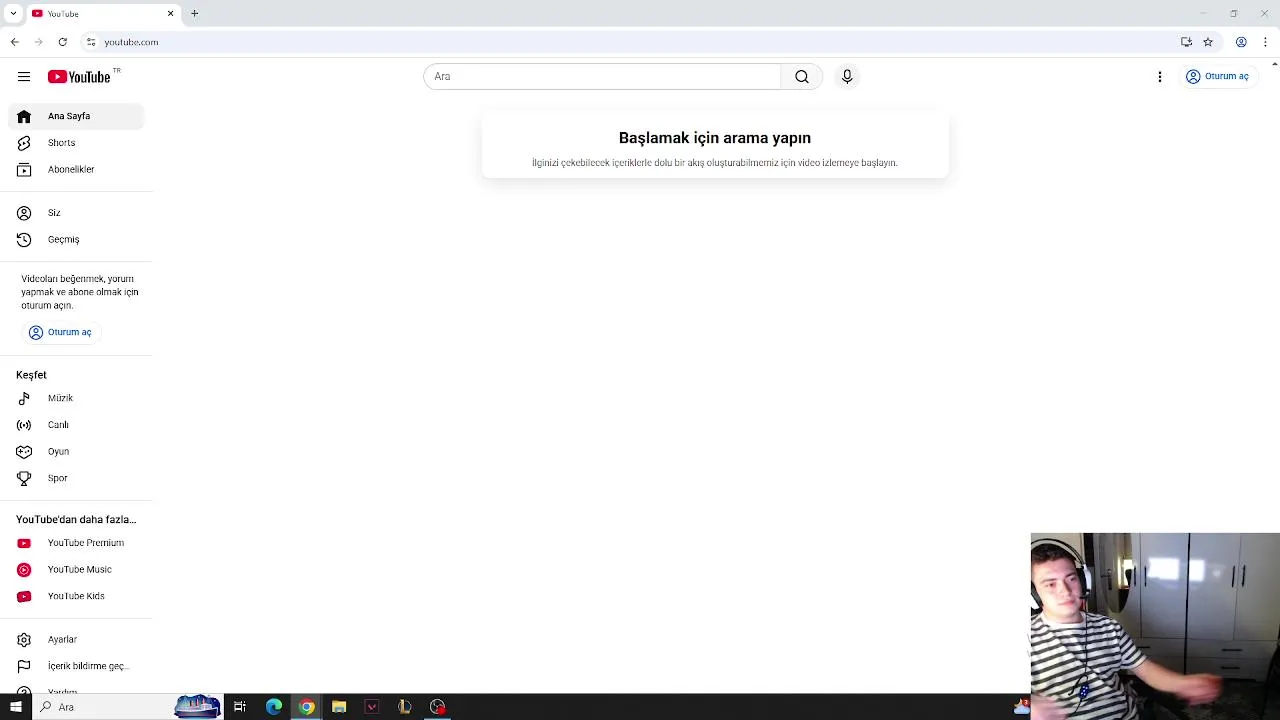This screenshot has height=720, width=1280.
Task: Open the Windows Start menu
Action: click(x=15, y=707)
